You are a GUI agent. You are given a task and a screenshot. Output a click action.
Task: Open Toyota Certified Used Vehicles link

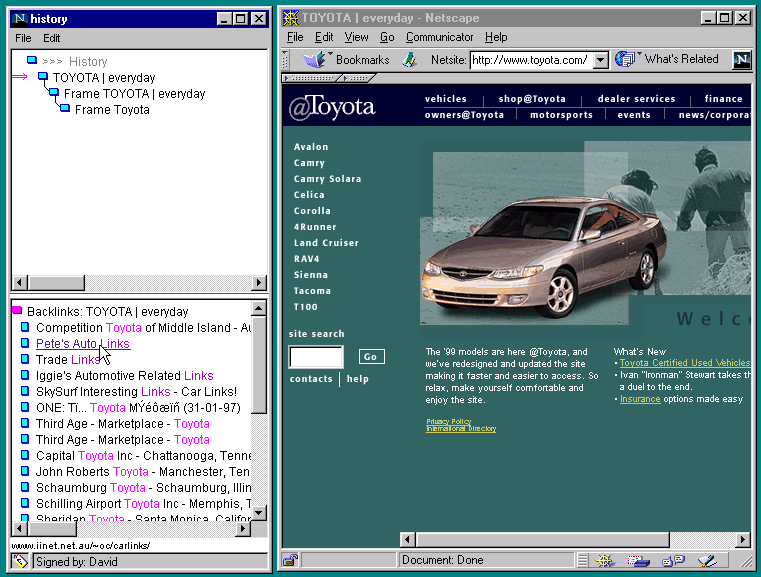(x=685, y=363)
